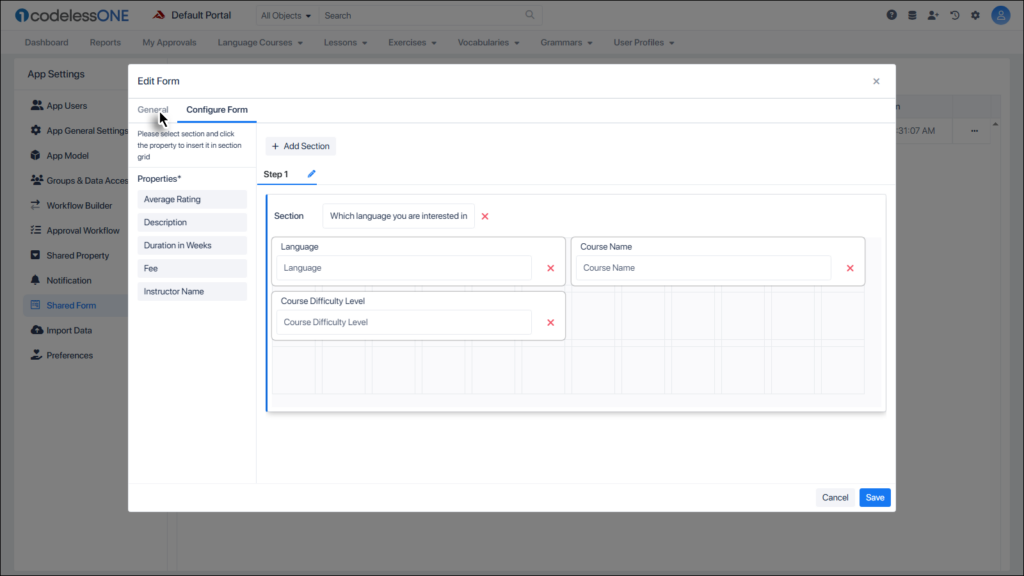Click the pencil icon to rename Step 1
Viewport: 1024px width, 576px height.
click(x=312, y=174)
